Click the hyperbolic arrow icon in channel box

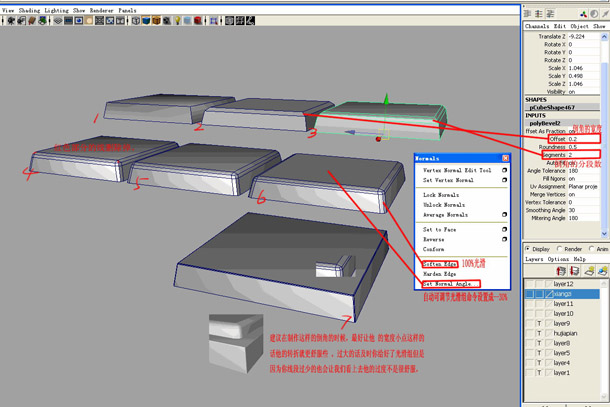(605, 14)
